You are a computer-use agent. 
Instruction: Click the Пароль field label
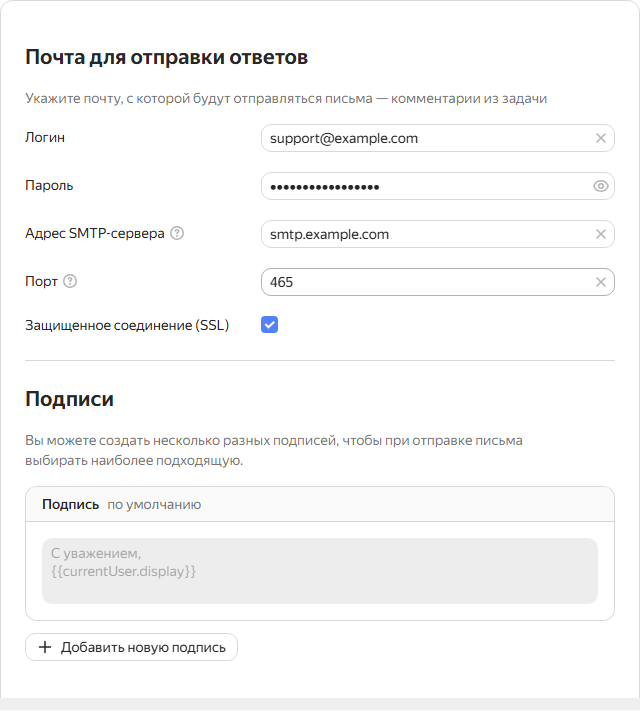(49, 185)
